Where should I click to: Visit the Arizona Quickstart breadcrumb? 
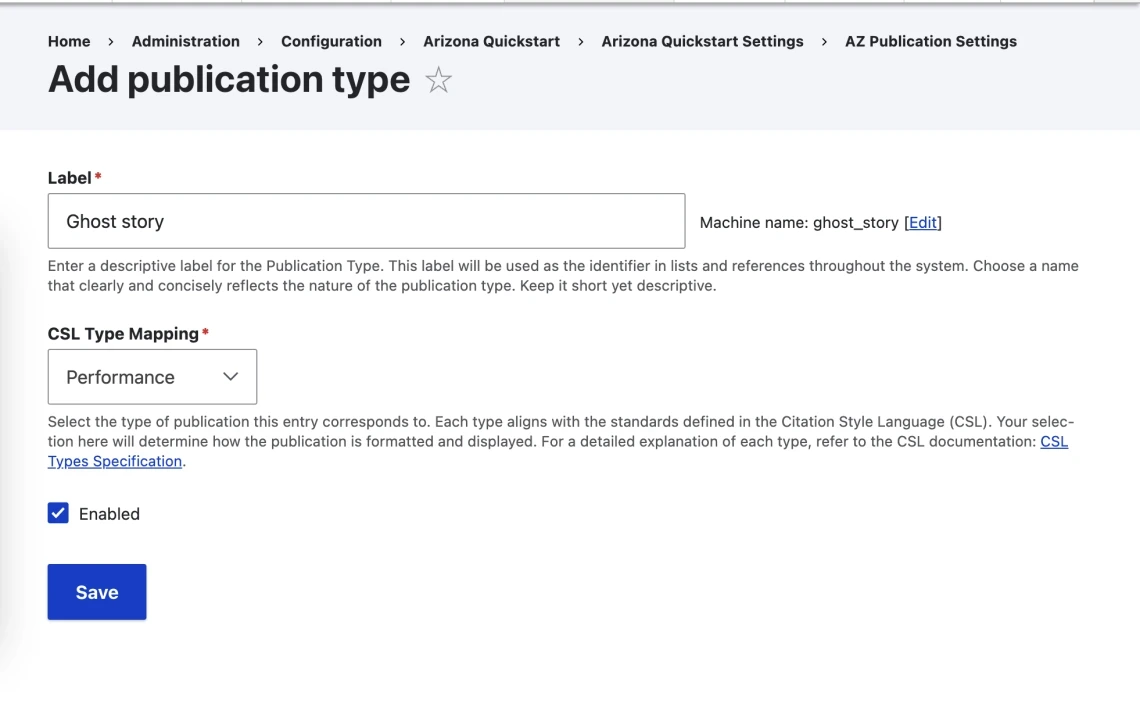491,41
